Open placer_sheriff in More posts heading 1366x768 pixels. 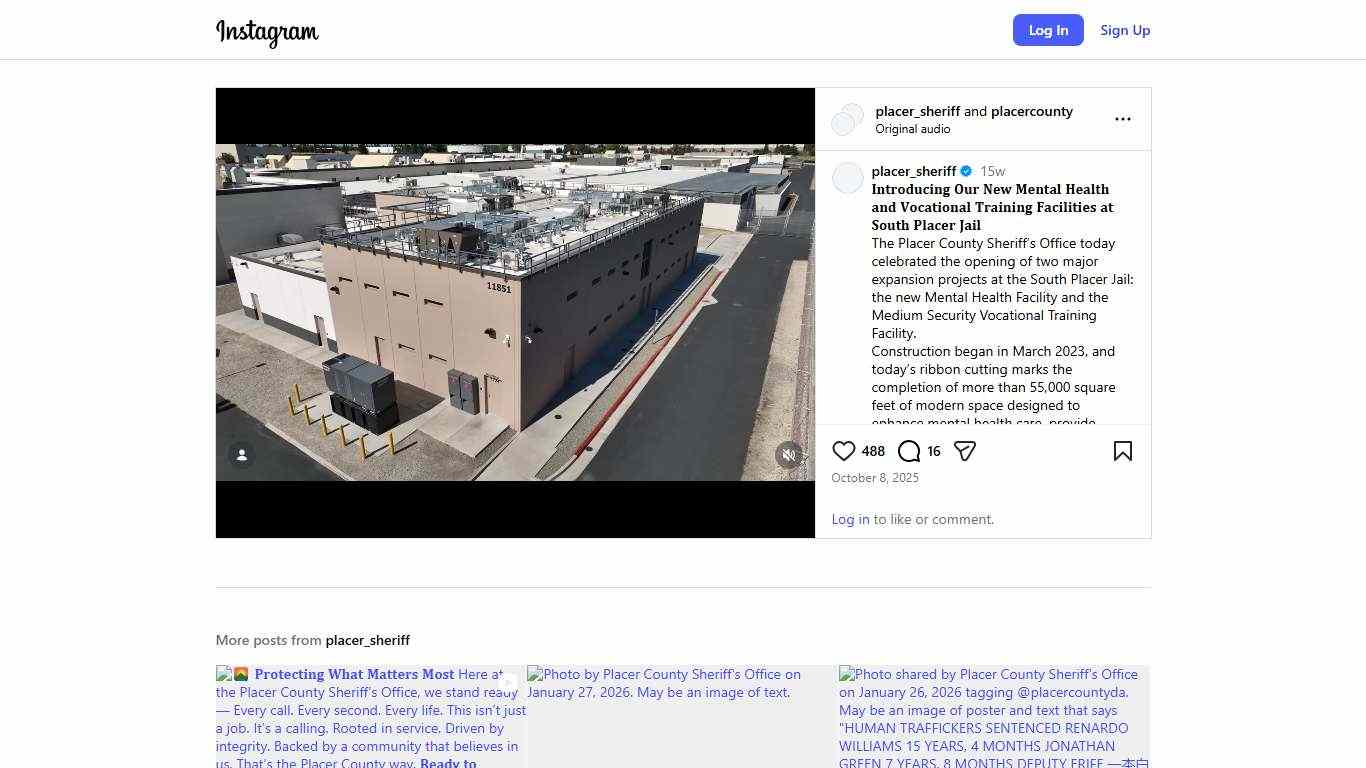(x=367, y=640)
